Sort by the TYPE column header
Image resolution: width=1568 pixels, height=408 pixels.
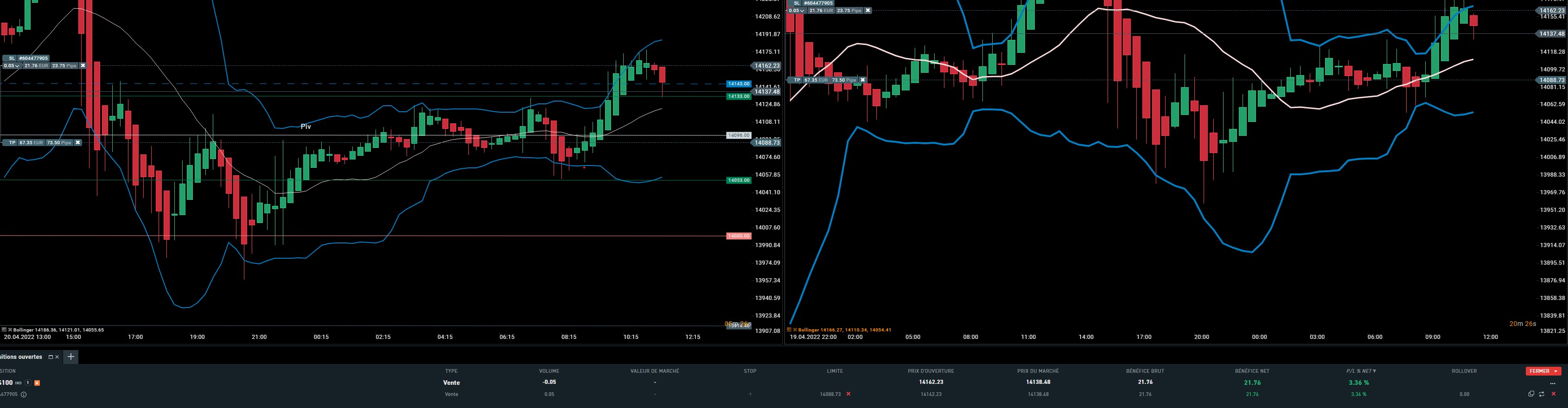(x=451, y=371)
